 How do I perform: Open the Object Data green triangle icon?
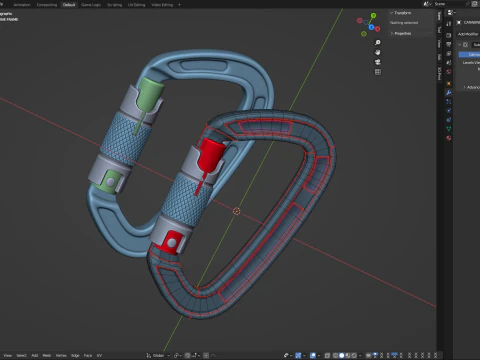click(449, 129)
